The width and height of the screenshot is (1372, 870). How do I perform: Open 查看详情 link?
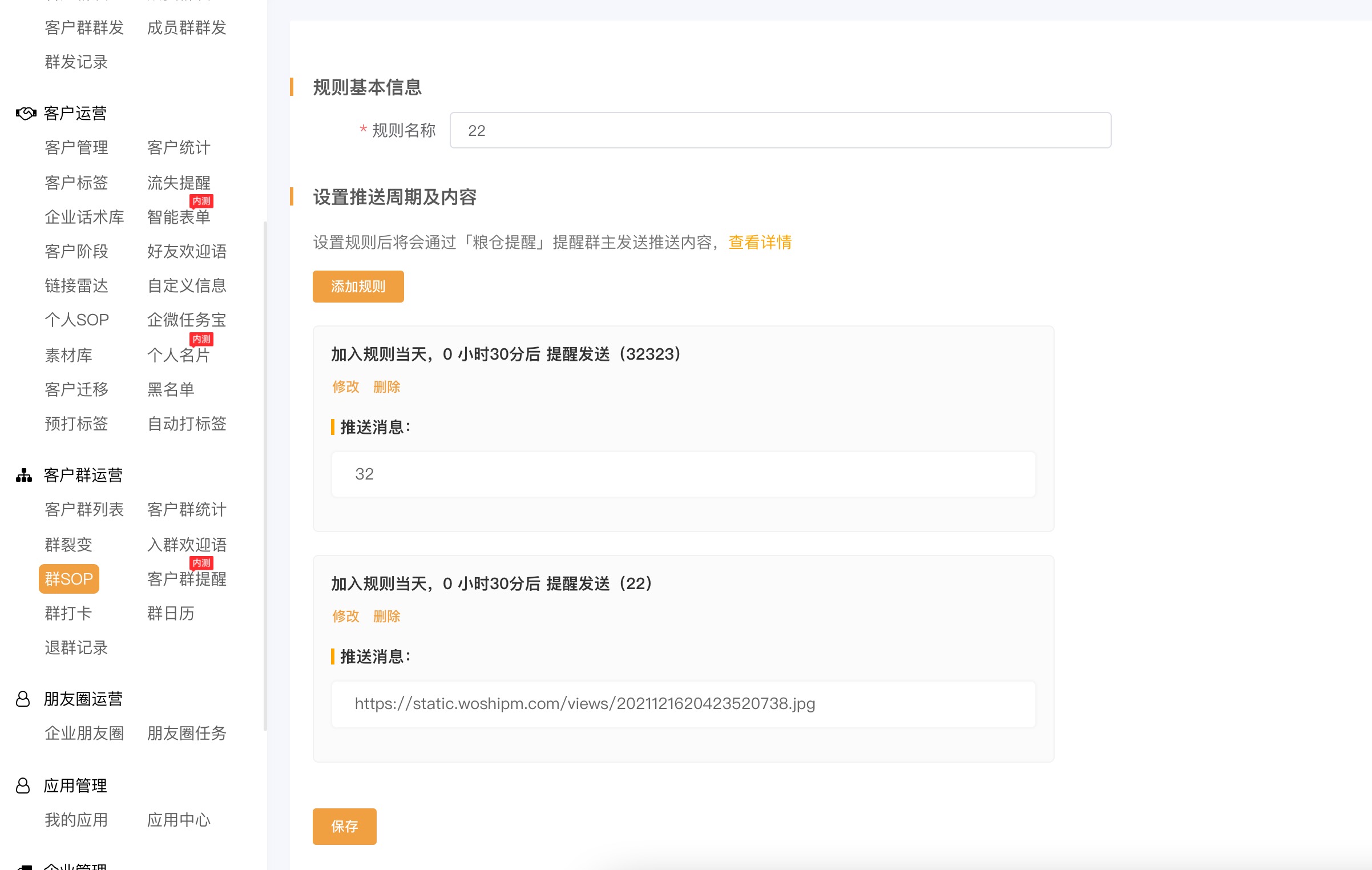759,243
